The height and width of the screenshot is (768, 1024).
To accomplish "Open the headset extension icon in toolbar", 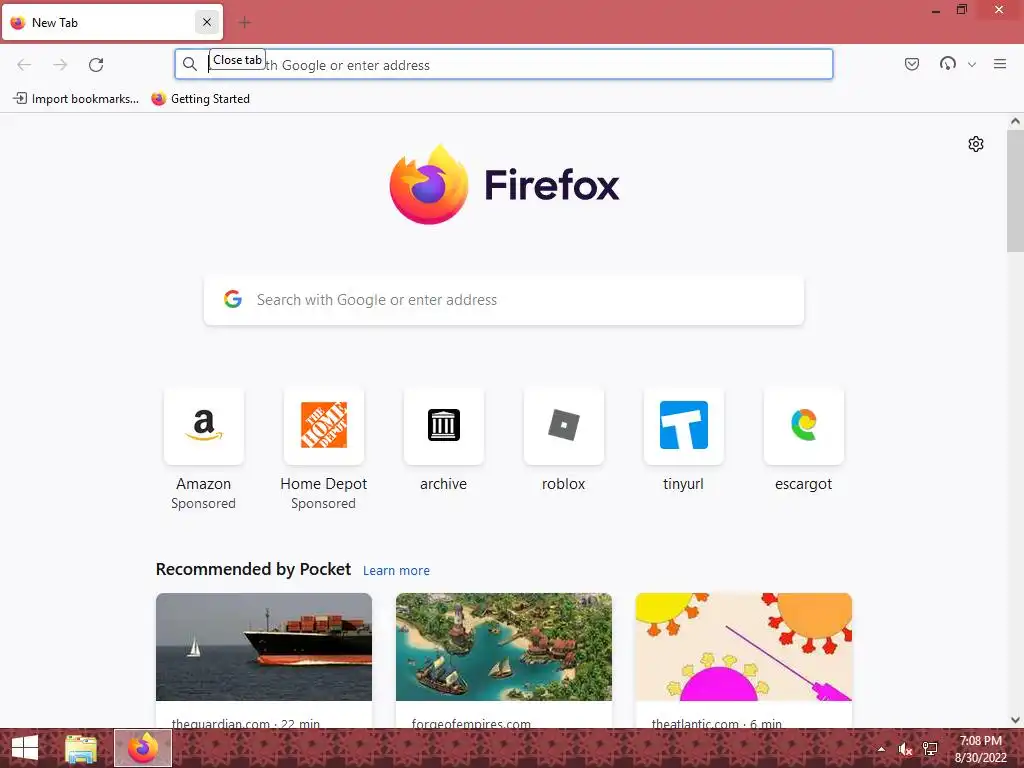I will tap(948, 63).
